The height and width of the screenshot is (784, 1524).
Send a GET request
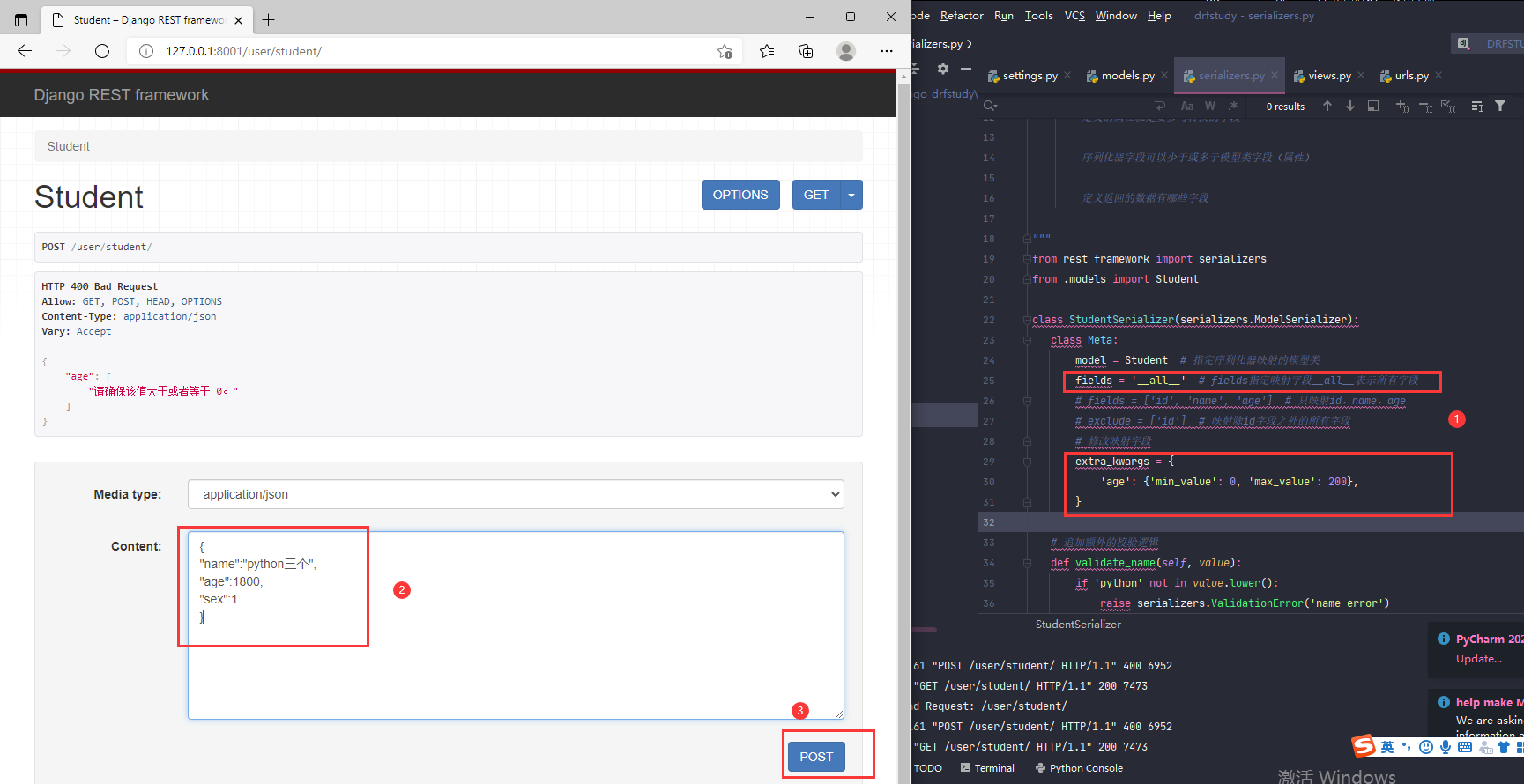(x=816, y=195)
